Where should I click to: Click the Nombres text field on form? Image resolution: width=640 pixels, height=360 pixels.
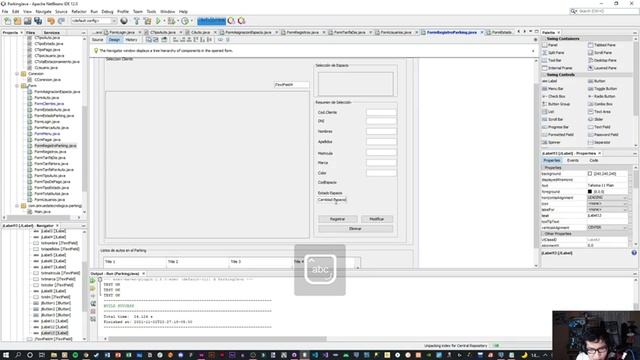pyautogui.click(x=381, y=131)
